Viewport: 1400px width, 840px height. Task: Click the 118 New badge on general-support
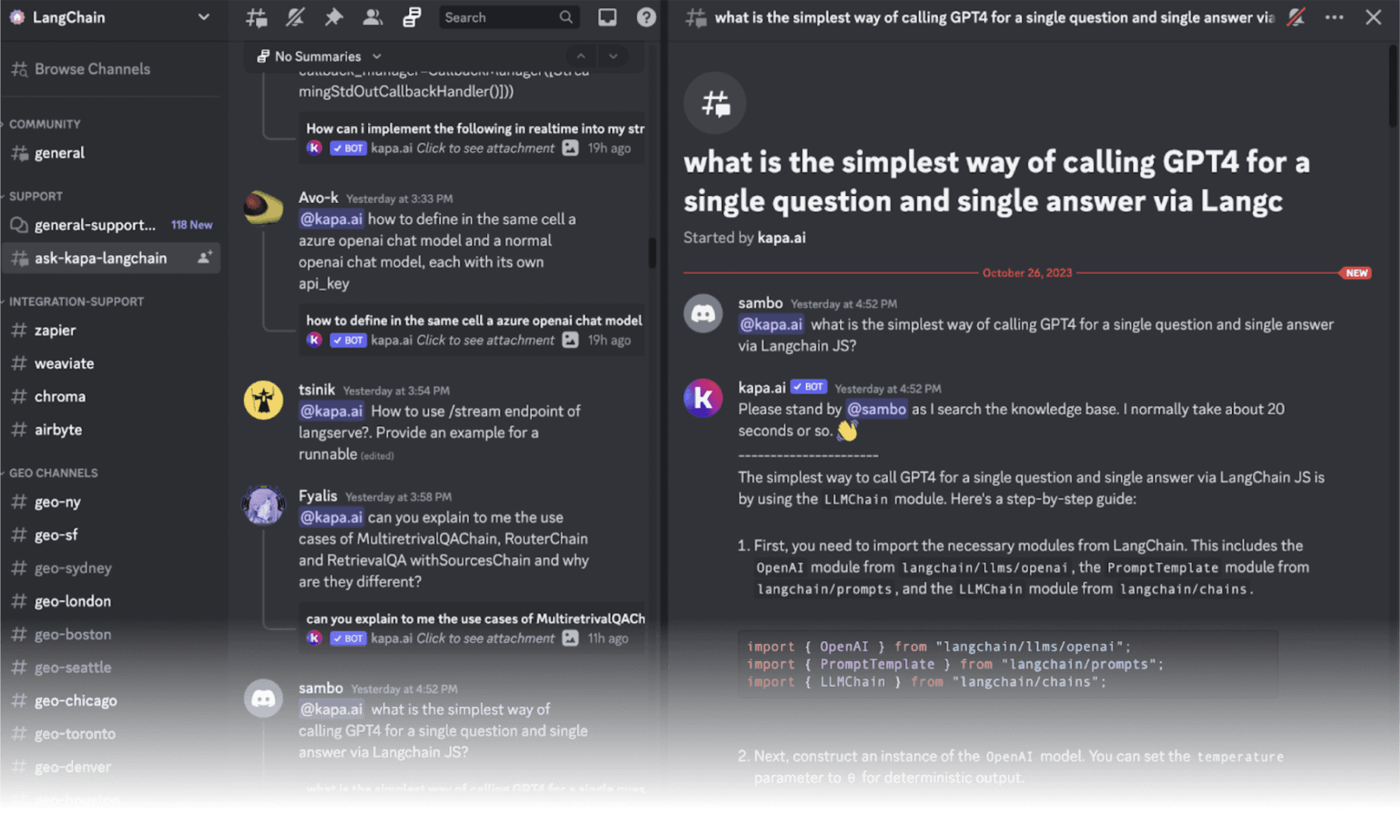pyautogui.click(x=191, y=225)
